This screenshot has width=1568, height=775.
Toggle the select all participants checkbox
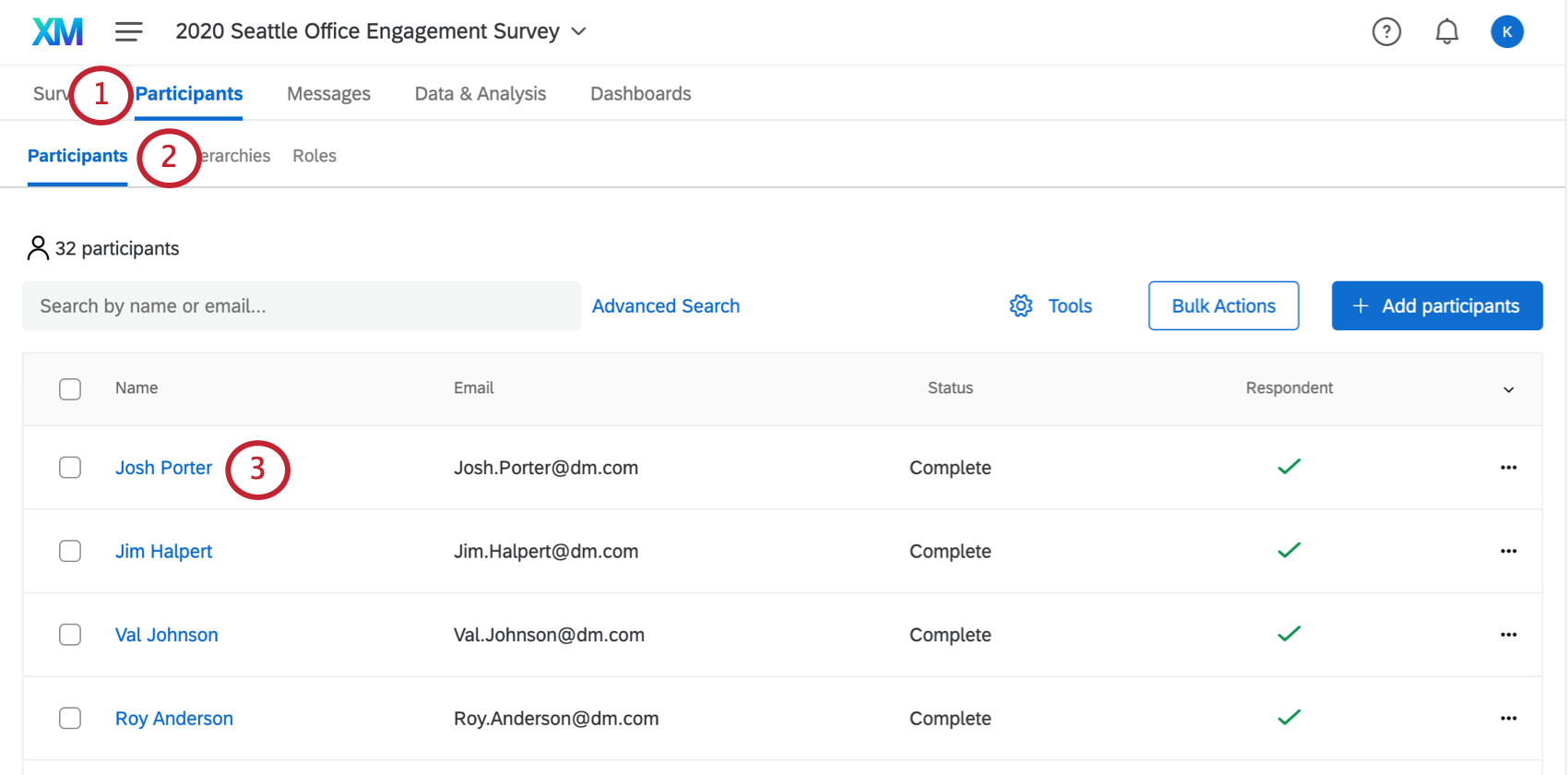[x=70, y=388]
